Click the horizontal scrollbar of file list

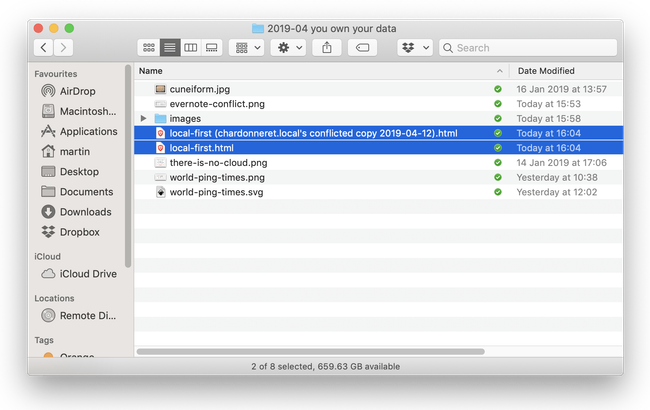[310, 351]
